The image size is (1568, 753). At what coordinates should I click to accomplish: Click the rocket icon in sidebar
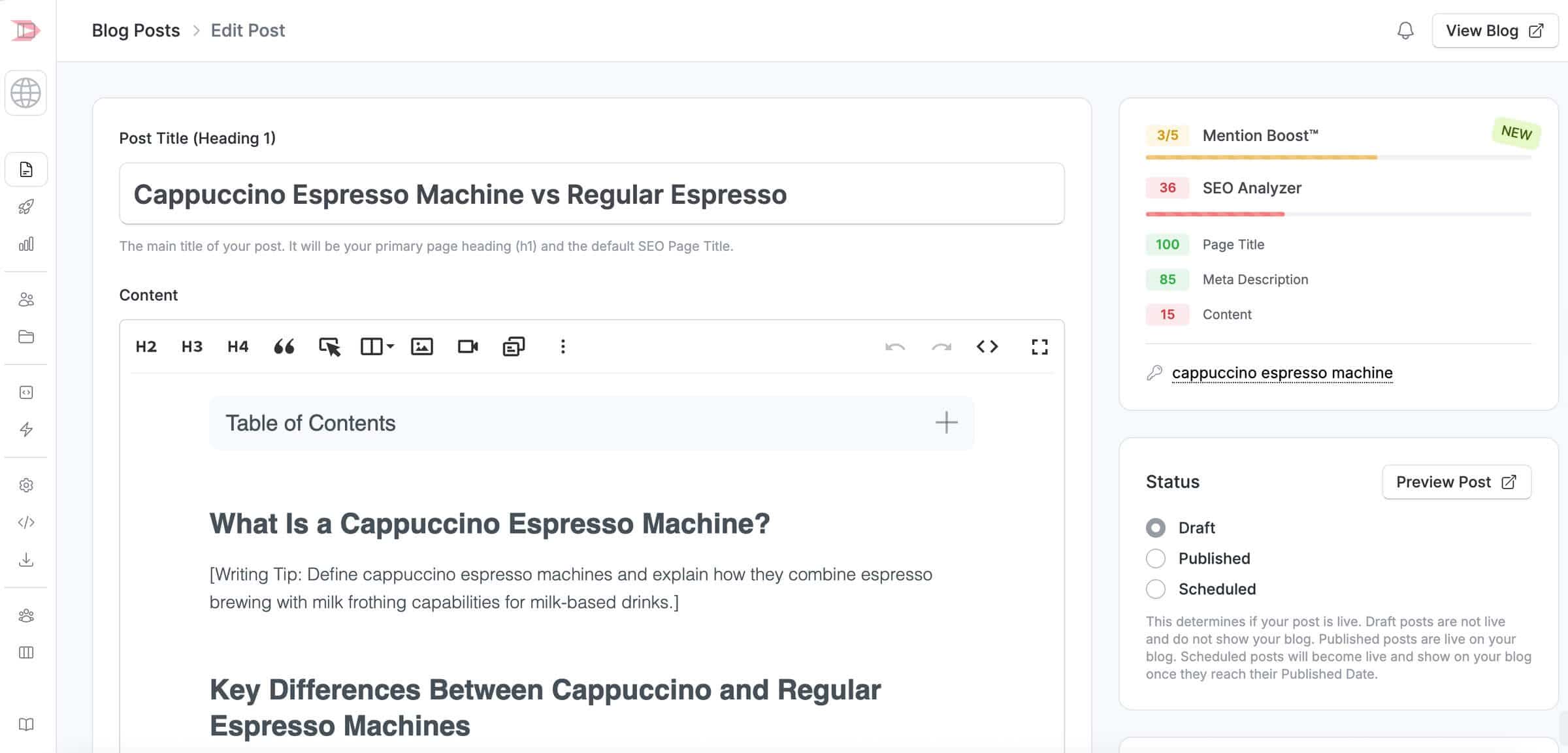pyautogui.click(x=26, y=207)
